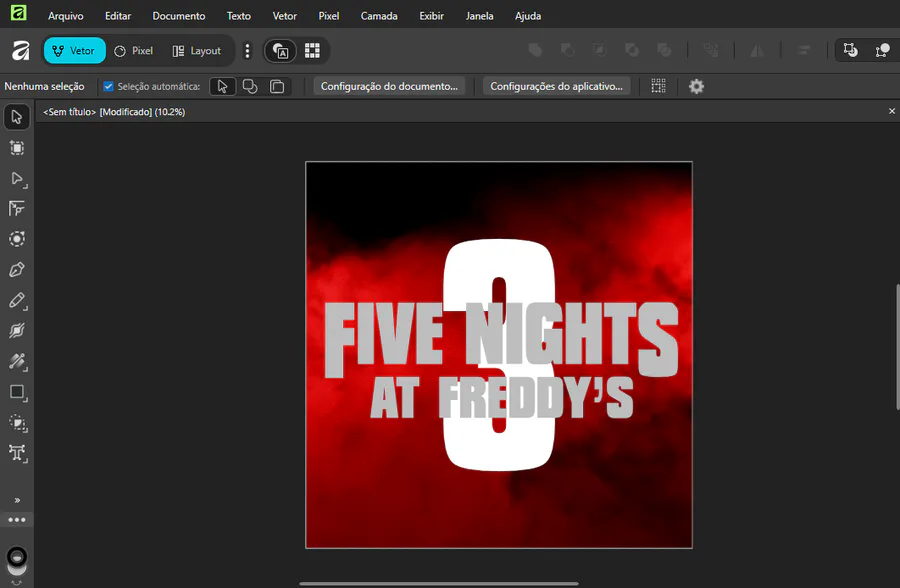
Task: Switch to the Layout studio mode
Action: click(196, 51)
